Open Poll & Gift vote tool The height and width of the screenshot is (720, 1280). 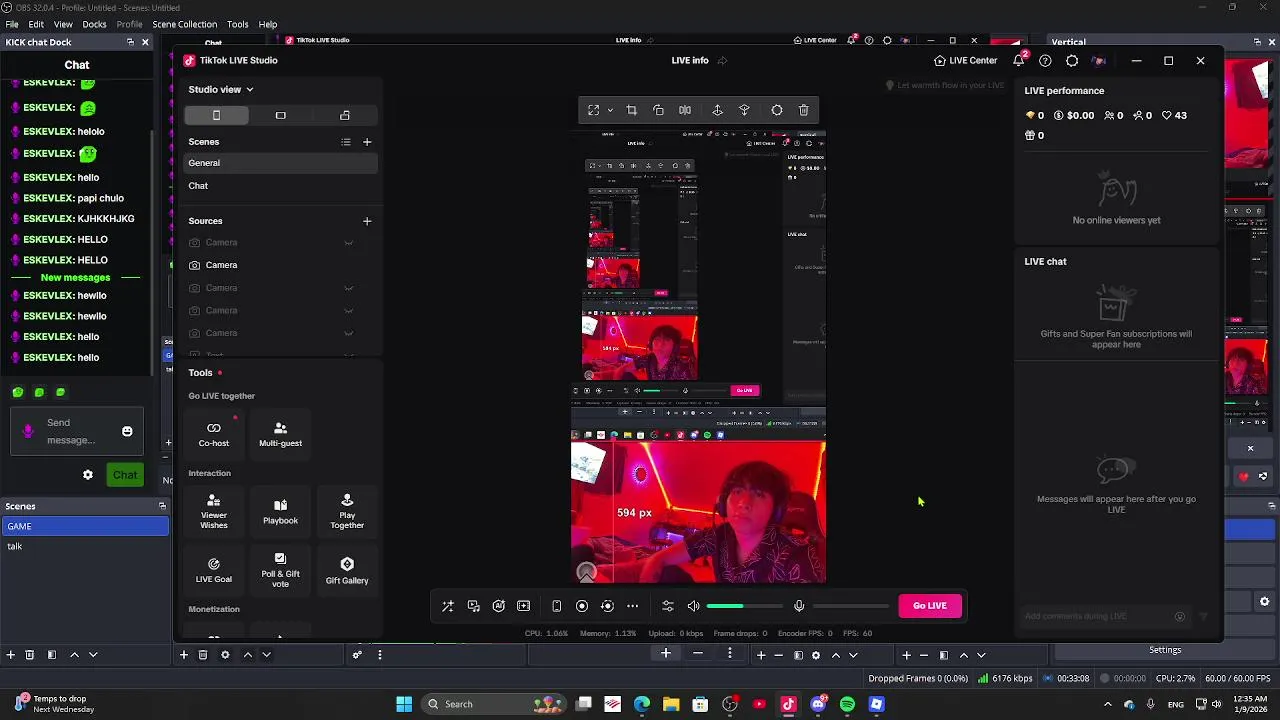280,570
